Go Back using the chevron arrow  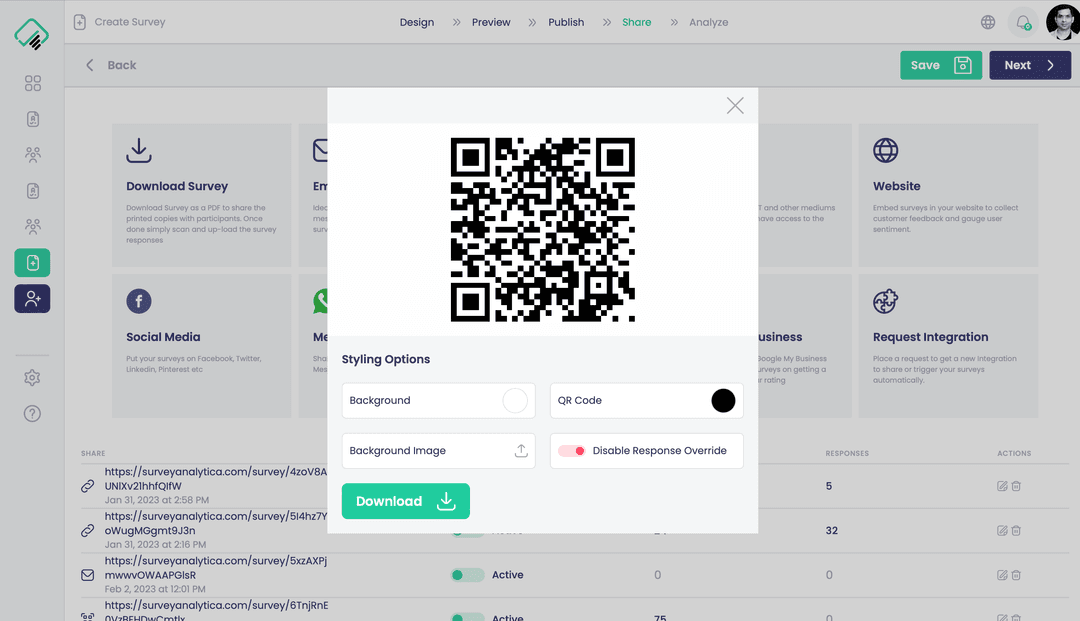click(x=90, y=65)
